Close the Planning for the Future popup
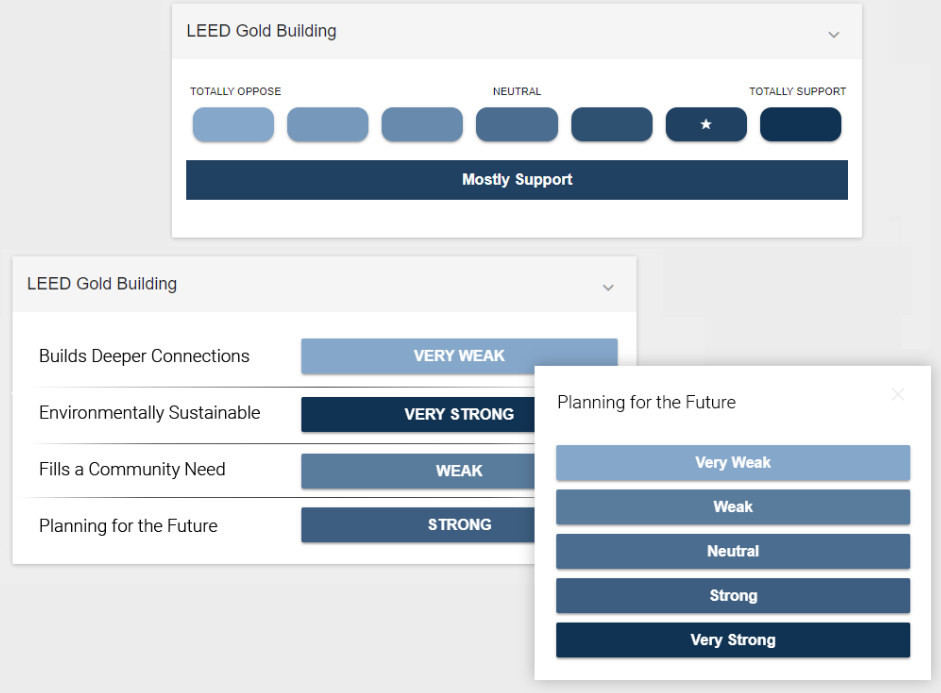The image size is (941, 693). pyautogui.click(x=898, y=394)
